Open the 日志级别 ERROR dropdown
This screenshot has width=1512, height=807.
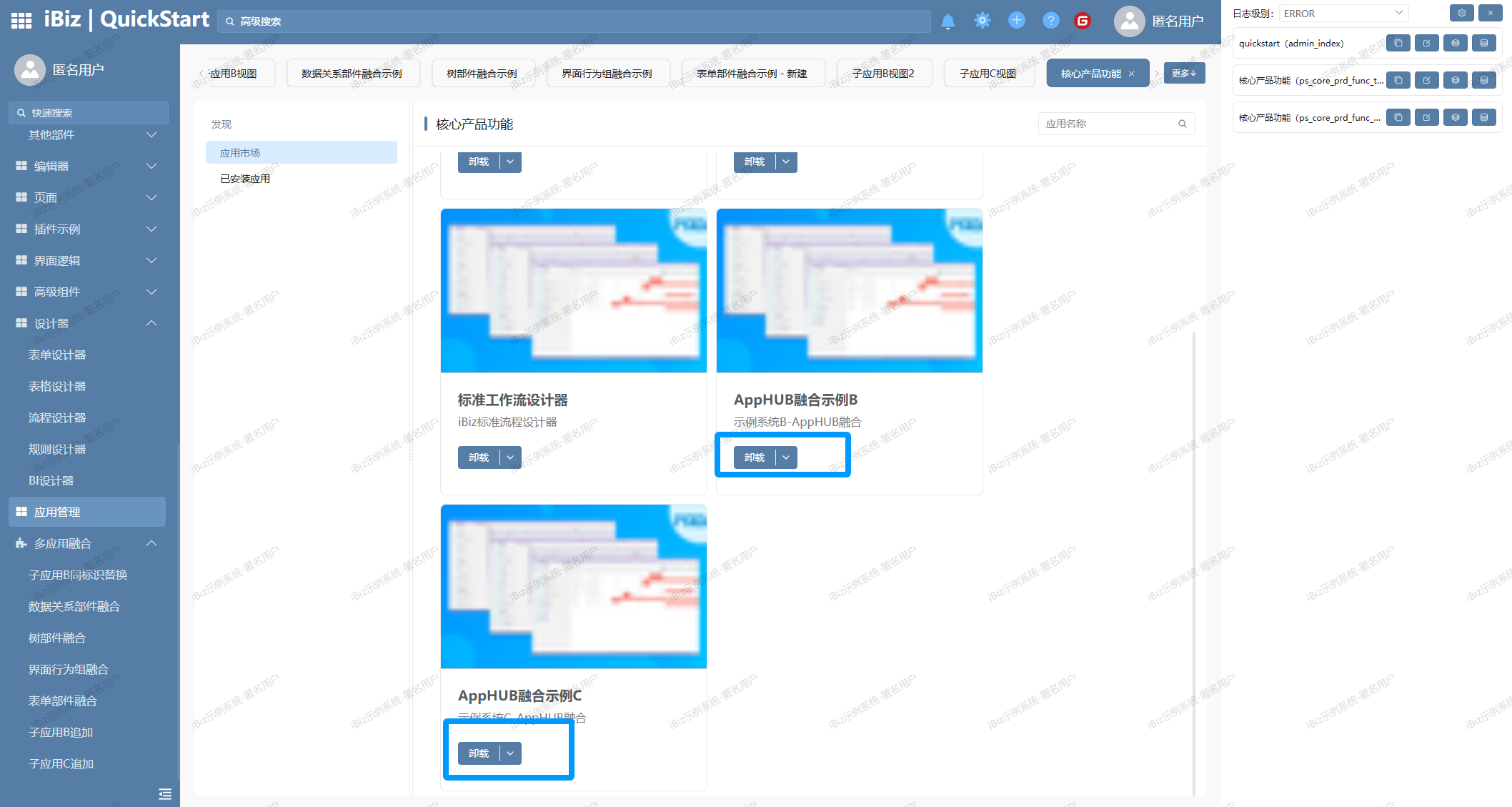tap(1343, 14)
